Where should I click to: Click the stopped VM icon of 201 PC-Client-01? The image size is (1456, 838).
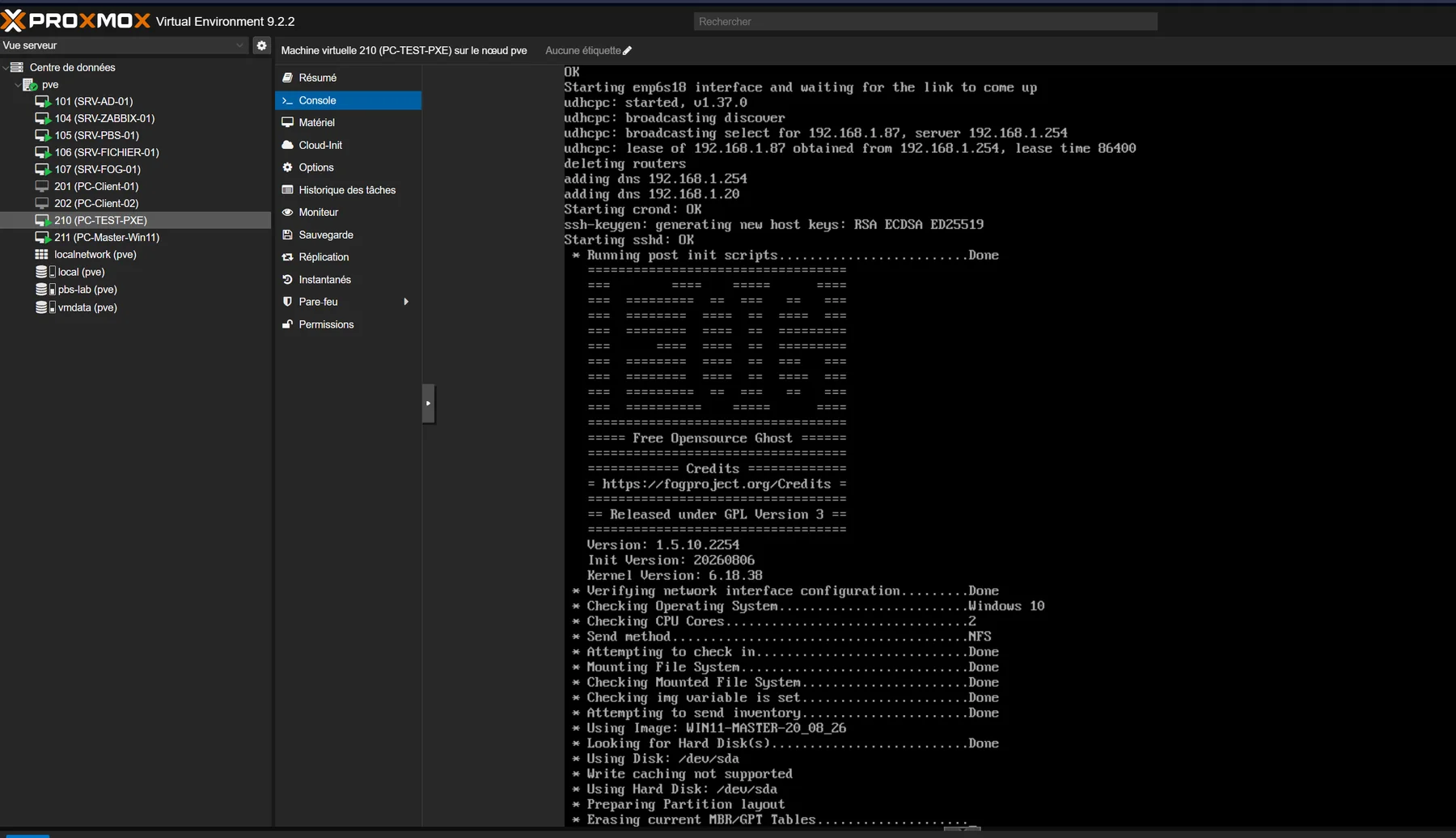[x=42, y=186]
